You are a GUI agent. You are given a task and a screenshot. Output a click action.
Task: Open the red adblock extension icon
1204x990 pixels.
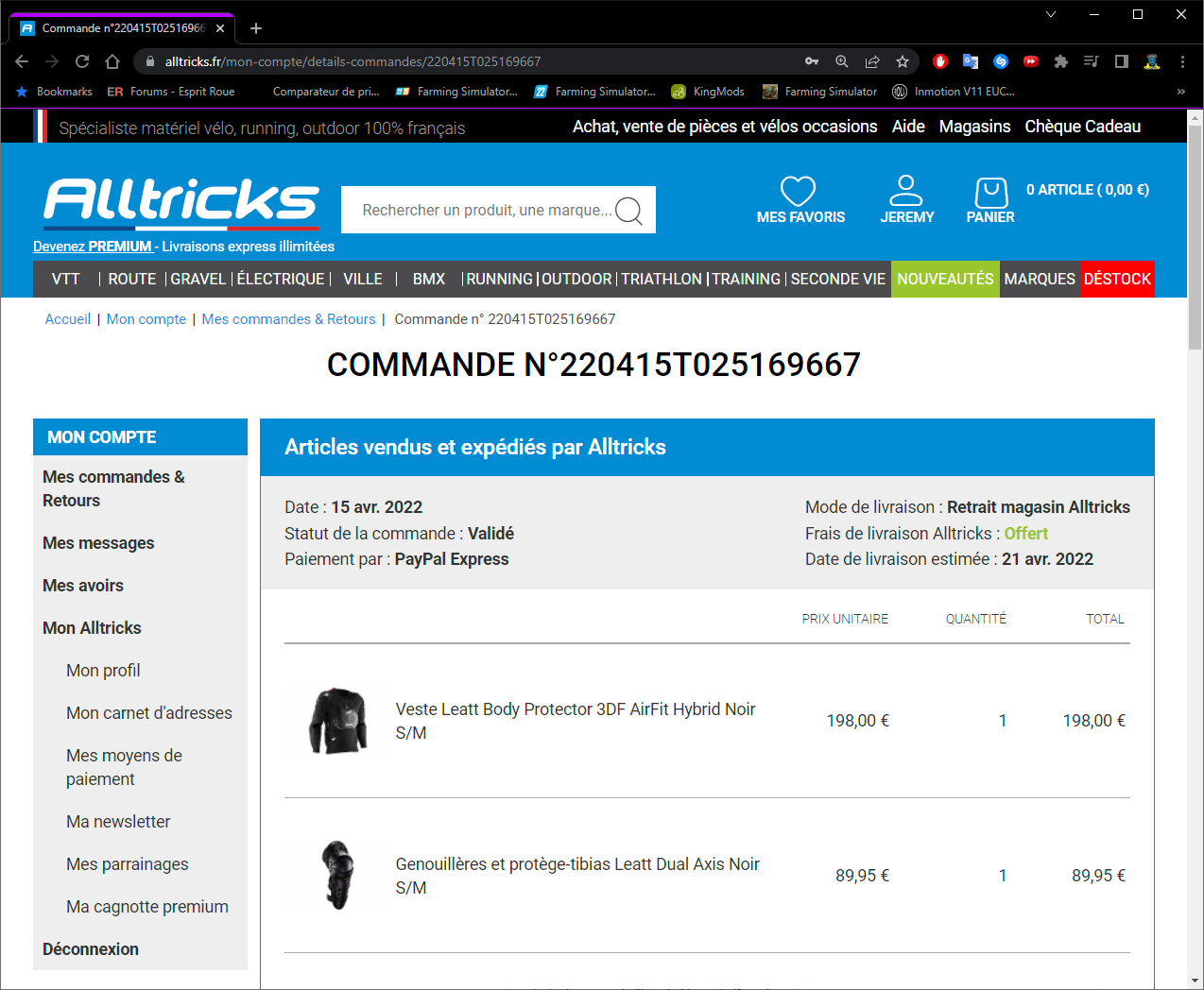(940, 61)
